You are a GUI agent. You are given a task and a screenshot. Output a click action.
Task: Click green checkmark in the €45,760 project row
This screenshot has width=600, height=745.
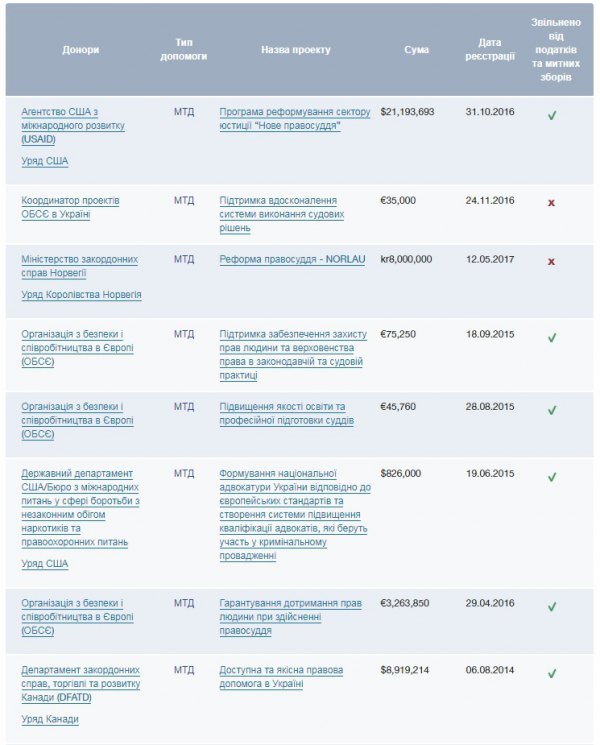tap(551, 410)
